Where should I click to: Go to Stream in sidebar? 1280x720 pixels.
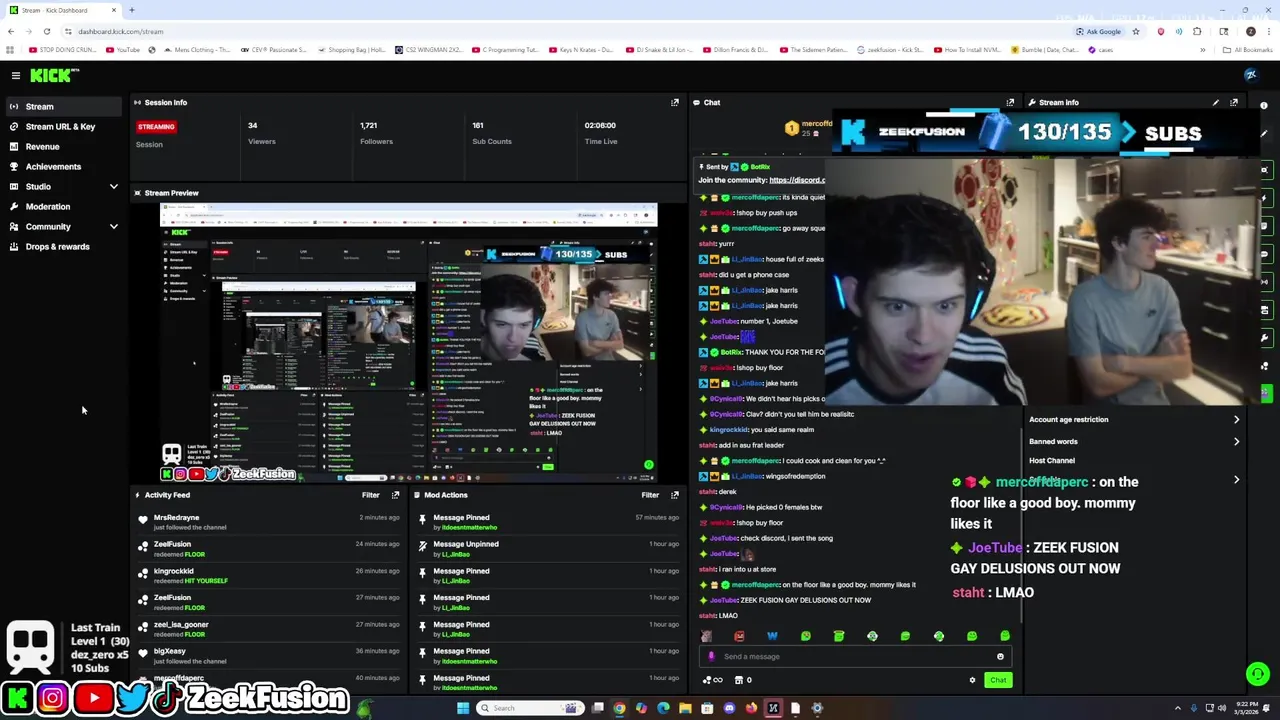(x=62, y=106)
